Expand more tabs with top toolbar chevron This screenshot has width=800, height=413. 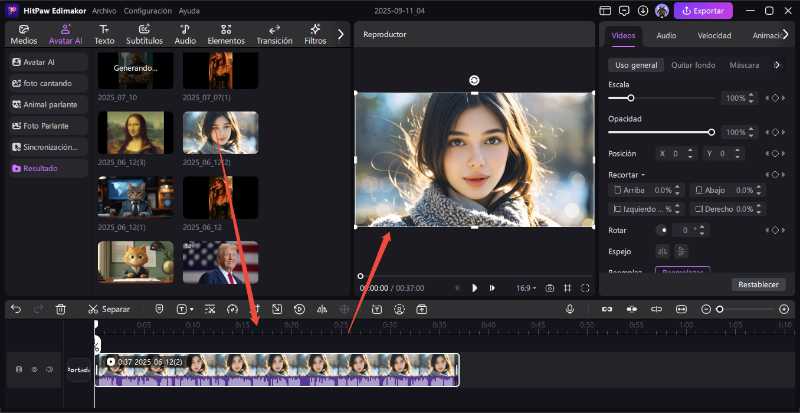(x=341, y=34)
